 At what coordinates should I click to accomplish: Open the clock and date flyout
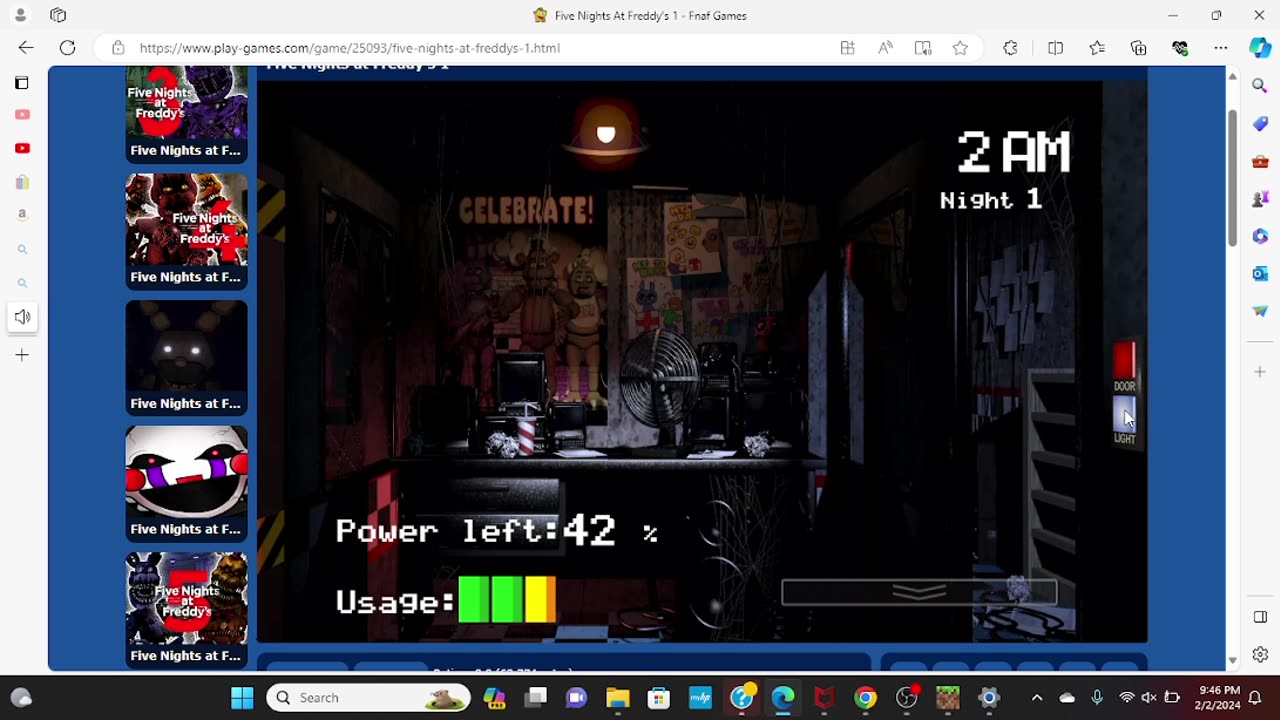(1216, 698)
